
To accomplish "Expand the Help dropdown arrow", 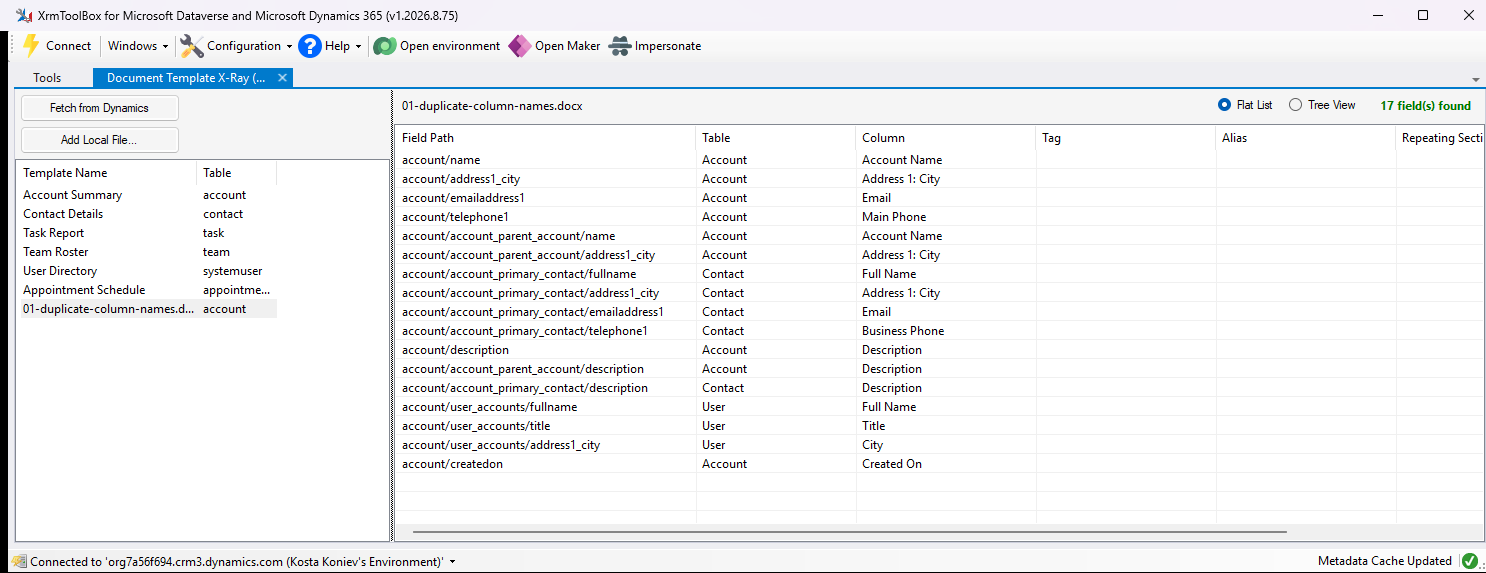I will click(358, 46).
